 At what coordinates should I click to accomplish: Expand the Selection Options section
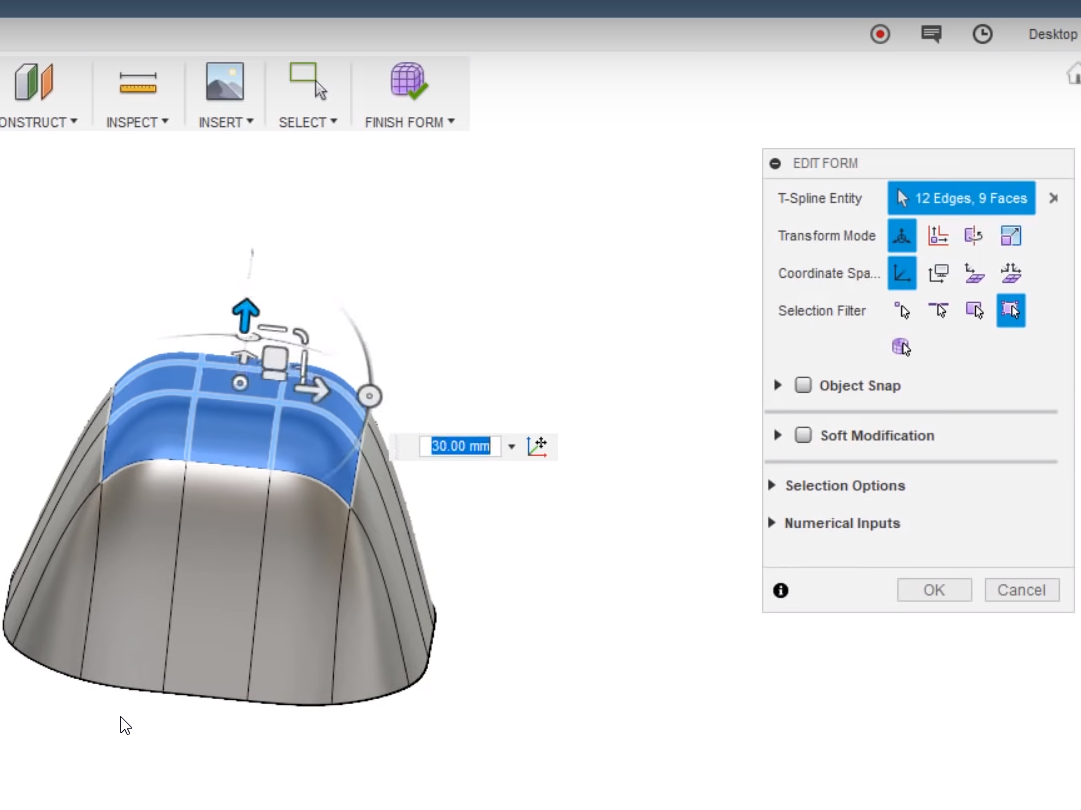pyautogui.click(x=771, y=485)
